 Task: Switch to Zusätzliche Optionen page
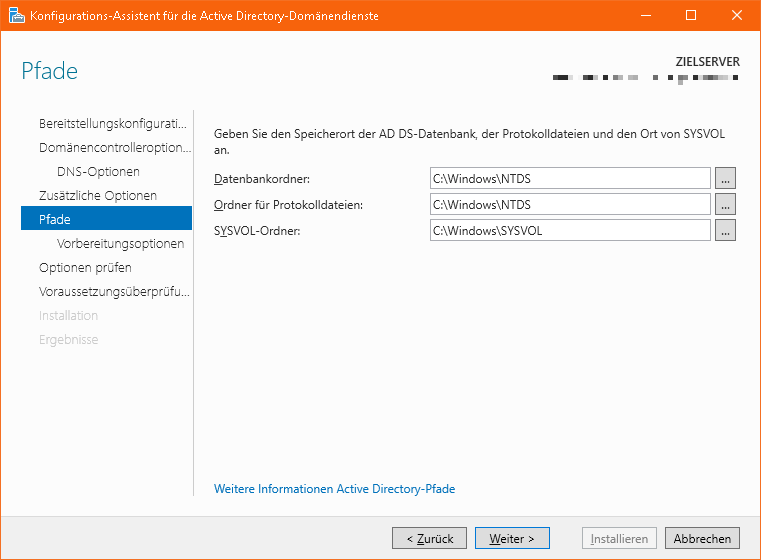tap(97, 196)
